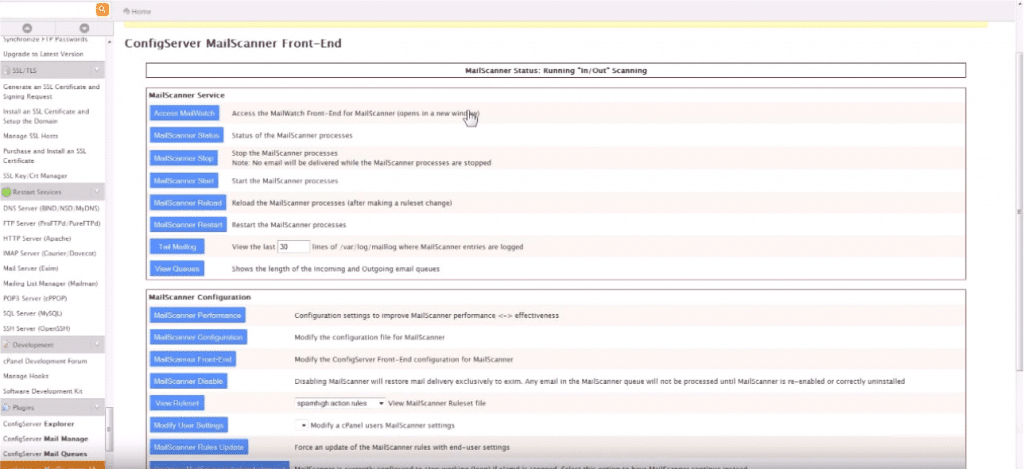The width and height of the screenshot is (1024, 469).
Task: Open cPanel Development Forum link
Action: pos(45,361)
